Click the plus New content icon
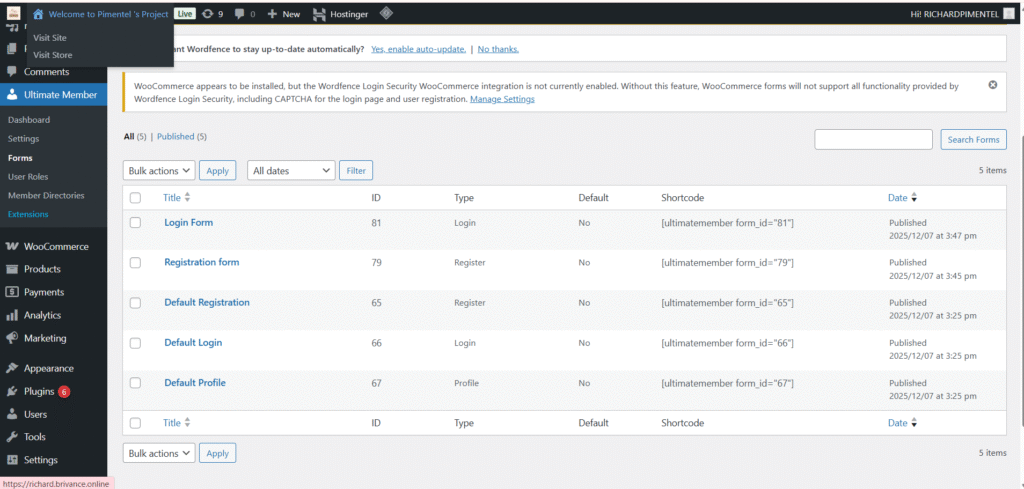 point(273,14)
